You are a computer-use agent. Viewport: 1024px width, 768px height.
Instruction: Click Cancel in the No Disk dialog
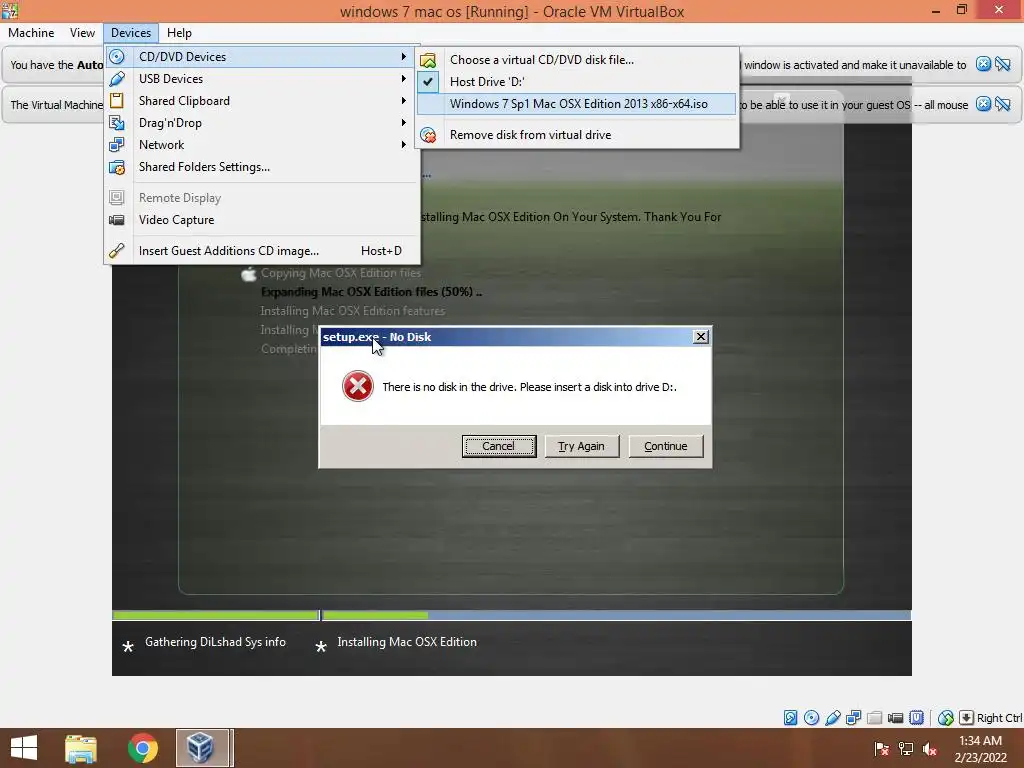499,446
